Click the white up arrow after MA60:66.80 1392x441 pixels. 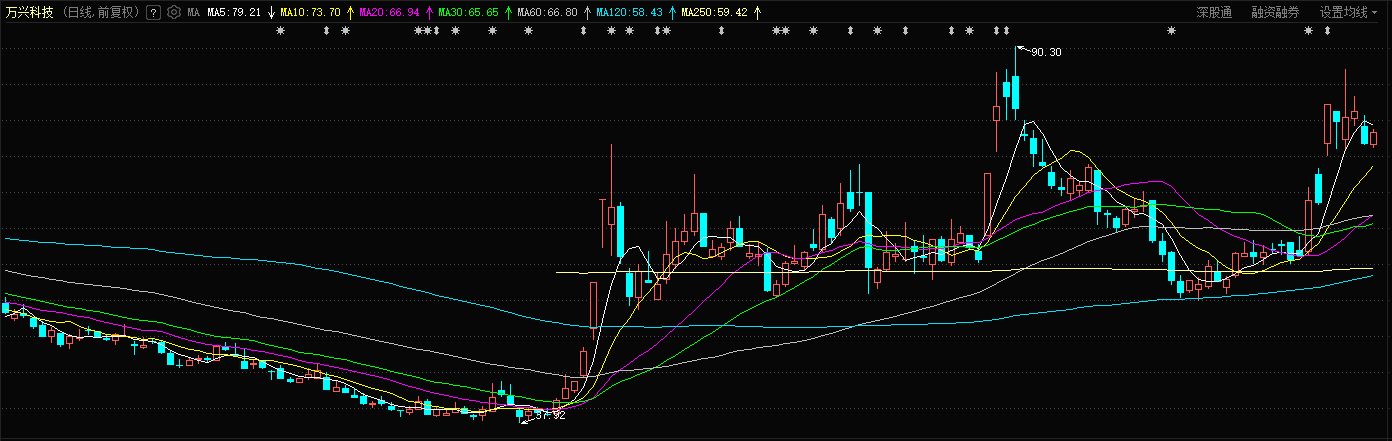tap(586, 13)
